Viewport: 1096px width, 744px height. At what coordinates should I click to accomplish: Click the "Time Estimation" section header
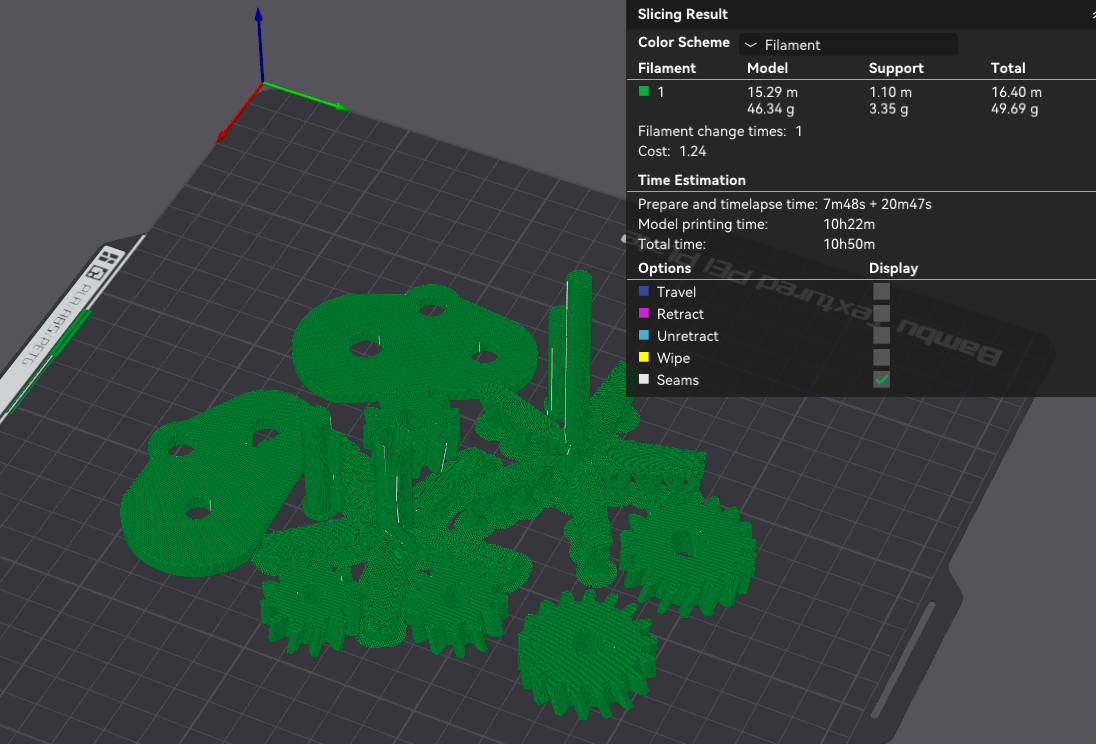click(x=691, y=180)
